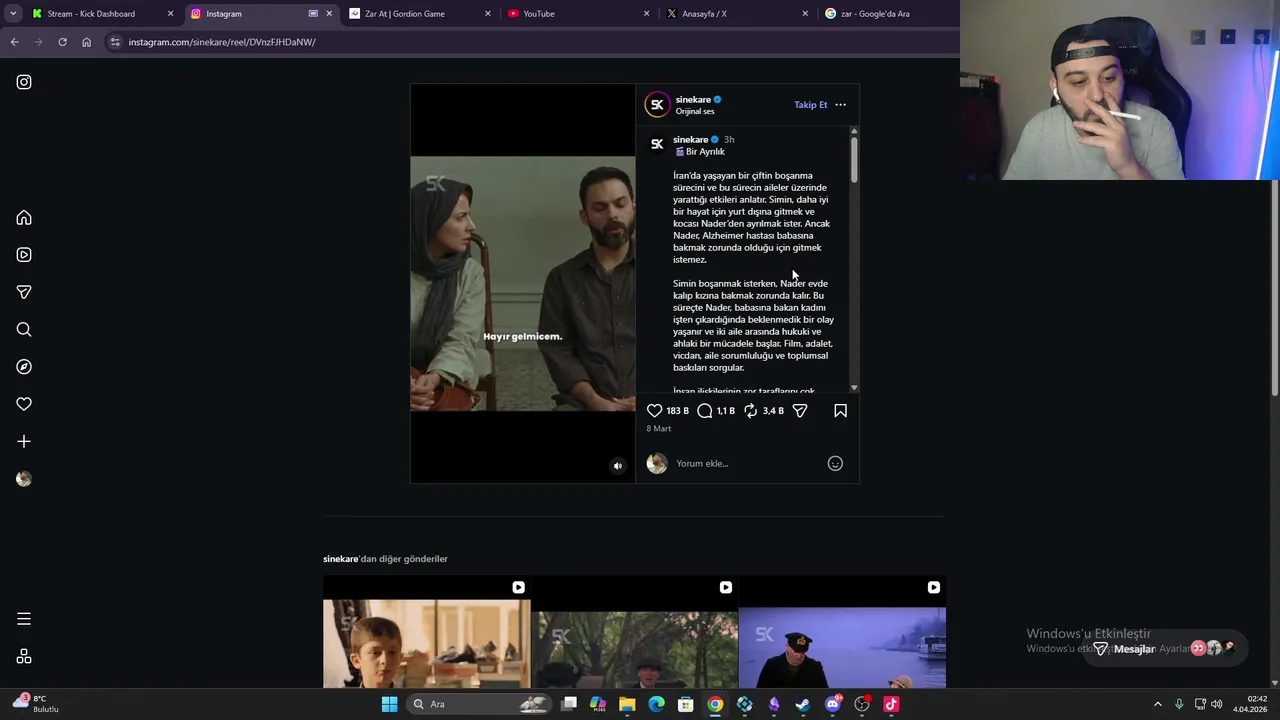Toggle the reel's sound speaker icon
The height and width of the screenshot is (720, 1280).
[617, 466]
